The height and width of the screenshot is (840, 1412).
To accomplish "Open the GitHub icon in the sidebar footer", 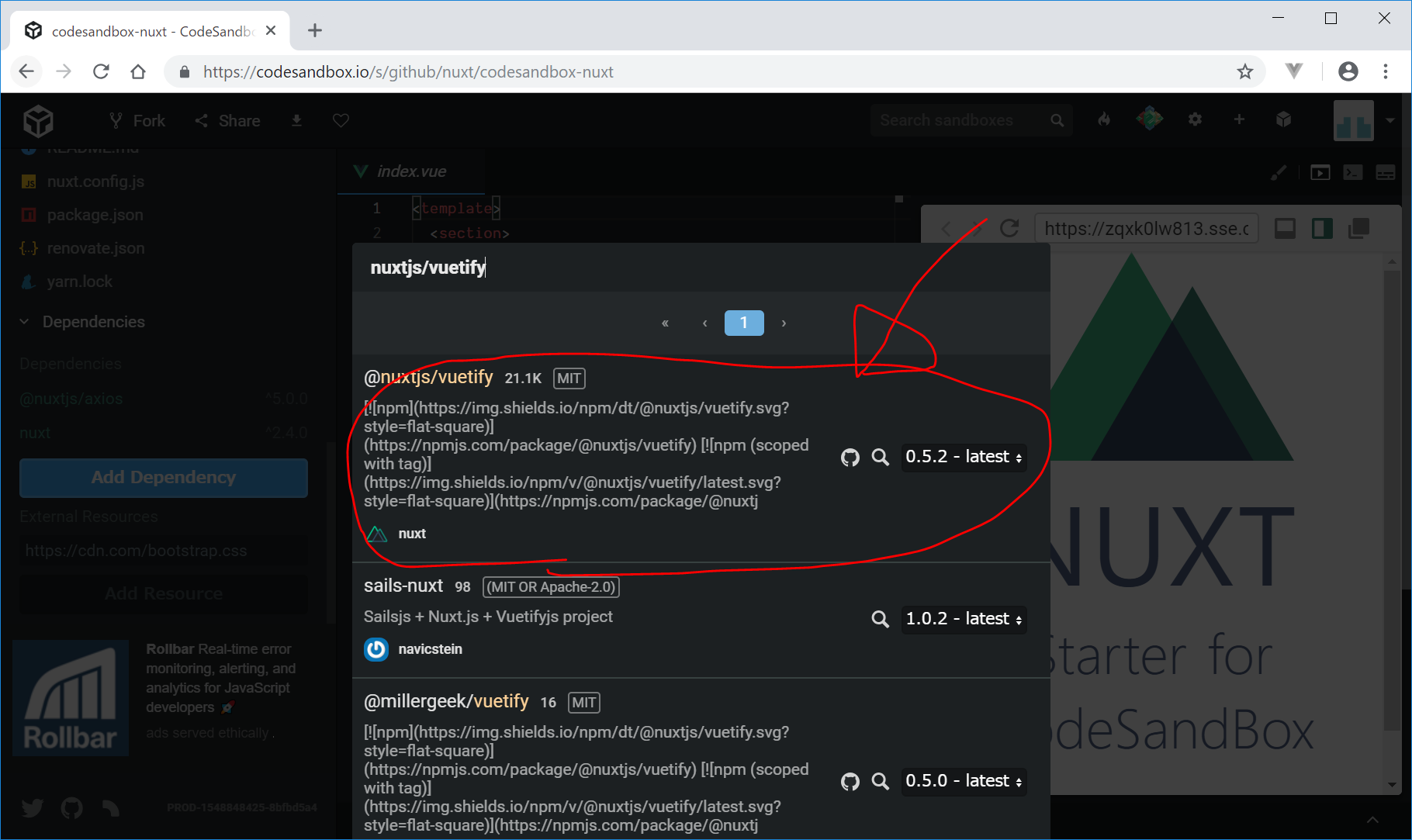I will tap(71, 808).
